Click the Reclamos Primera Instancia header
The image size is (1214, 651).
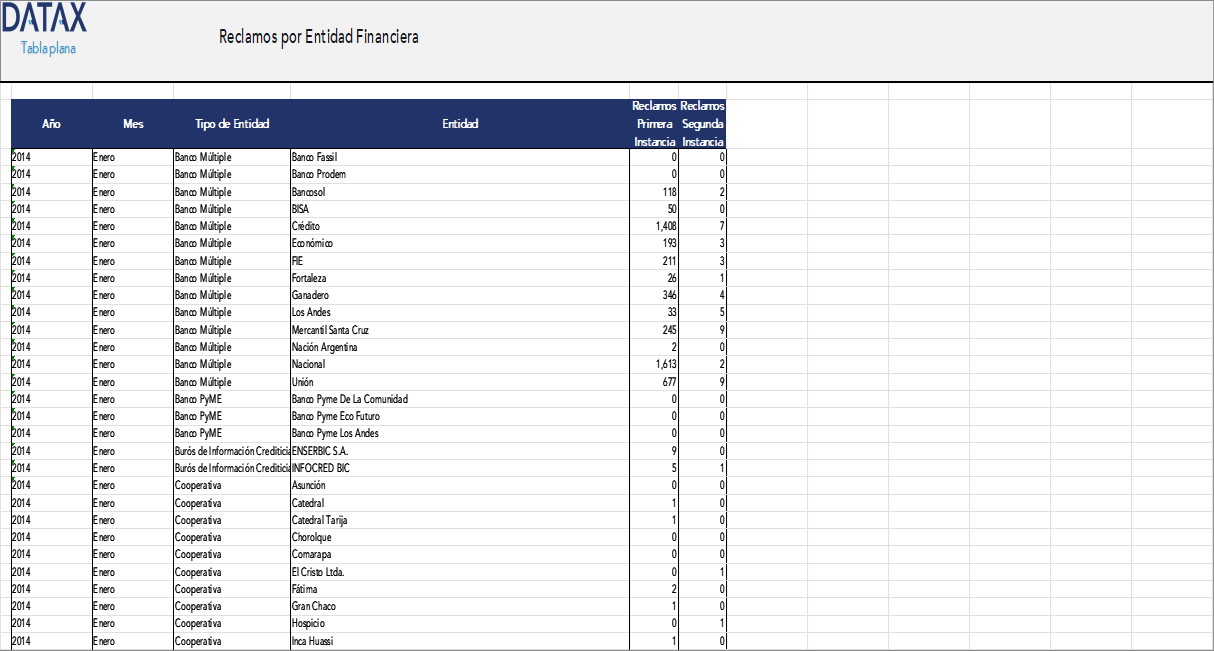[x=654, y=124]
